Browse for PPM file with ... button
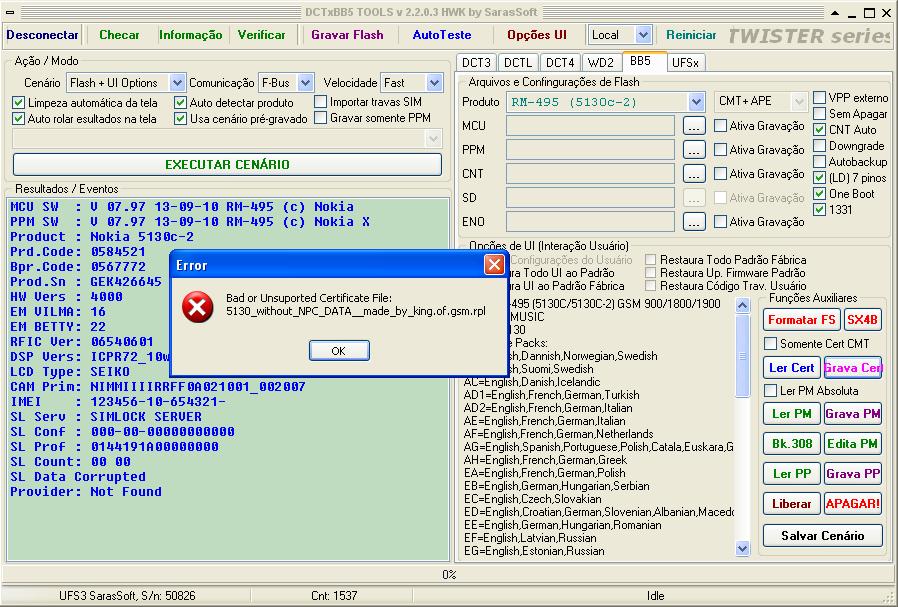This screenshot has height=607, width=898. [x=694, y=150]
